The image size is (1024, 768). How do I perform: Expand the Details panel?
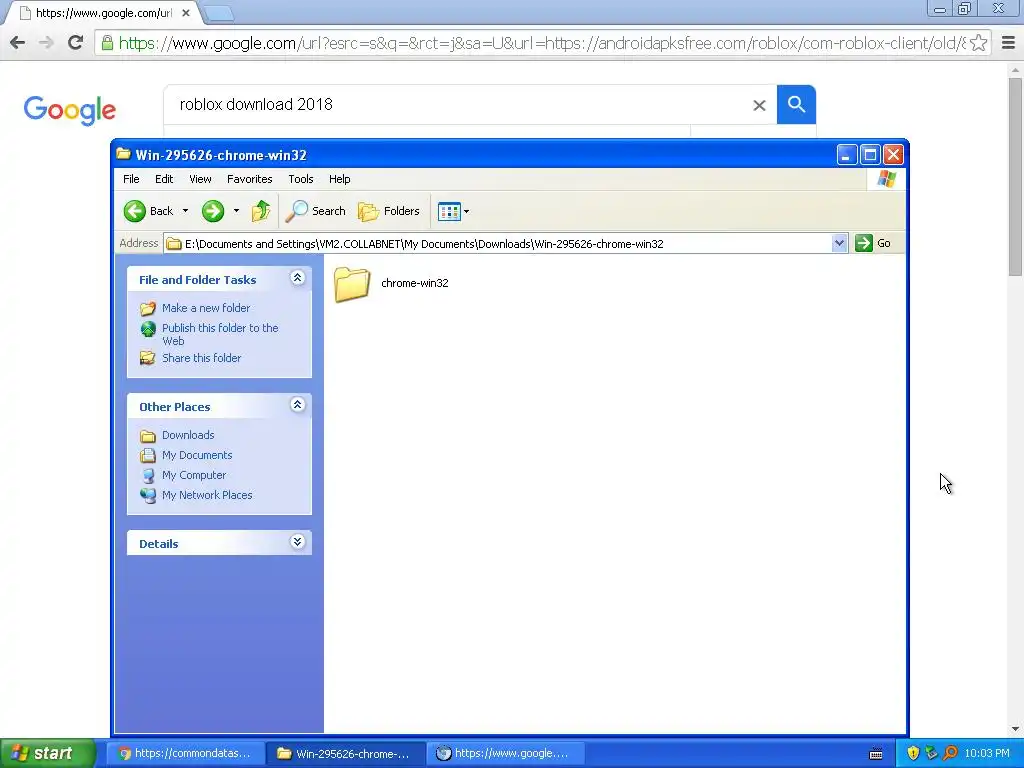[297, 542]
